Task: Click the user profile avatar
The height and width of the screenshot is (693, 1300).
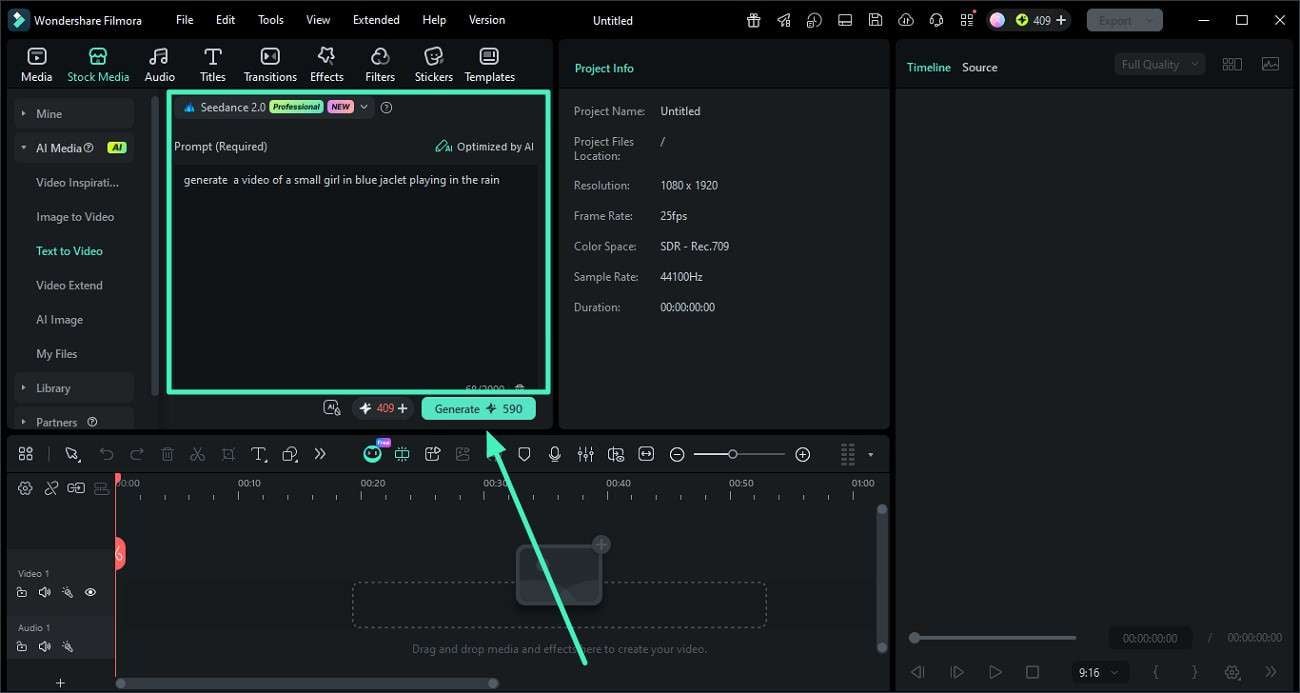Action: coord(997,20)
